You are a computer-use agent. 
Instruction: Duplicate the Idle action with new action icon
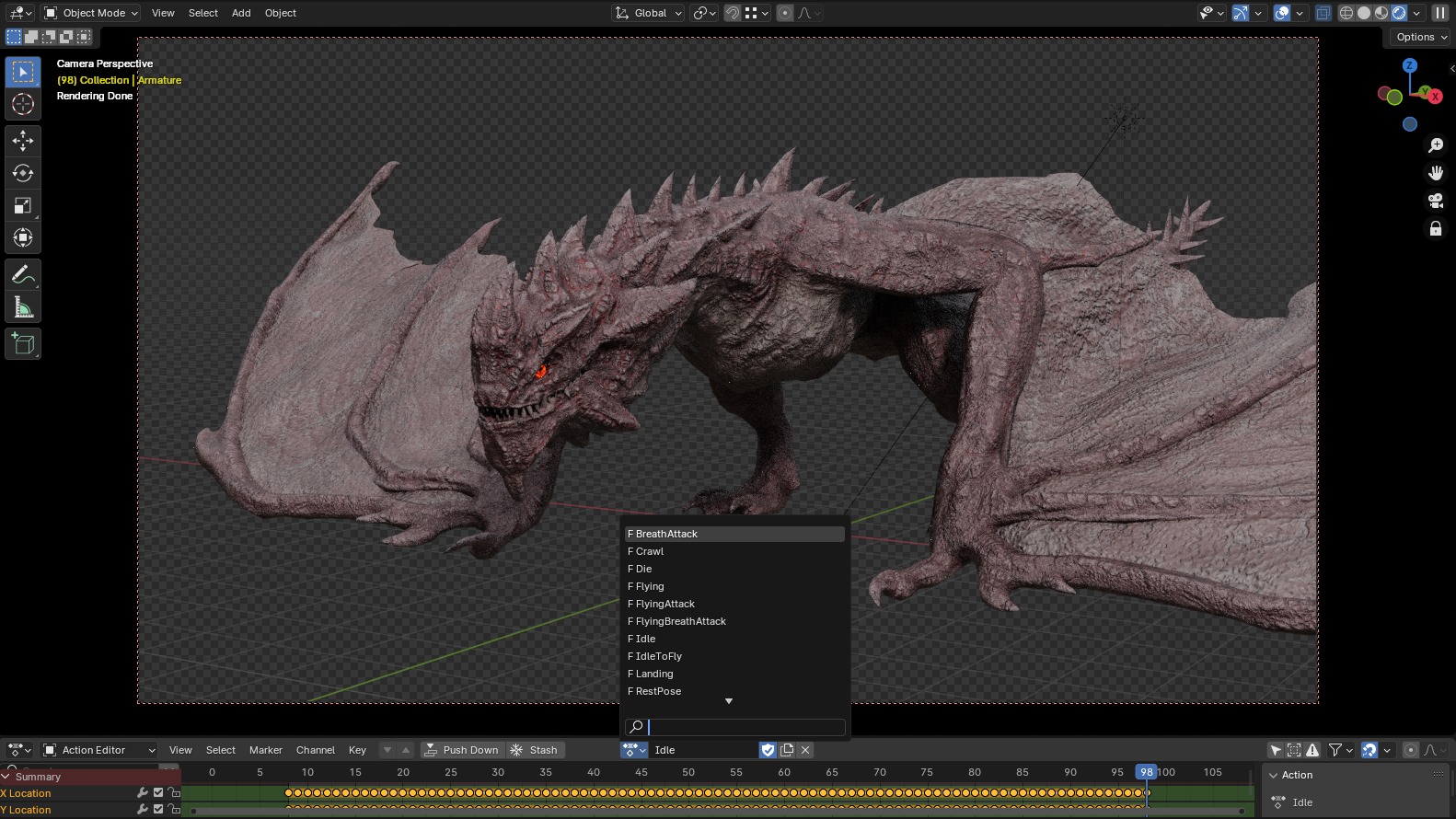click(787, 750)
